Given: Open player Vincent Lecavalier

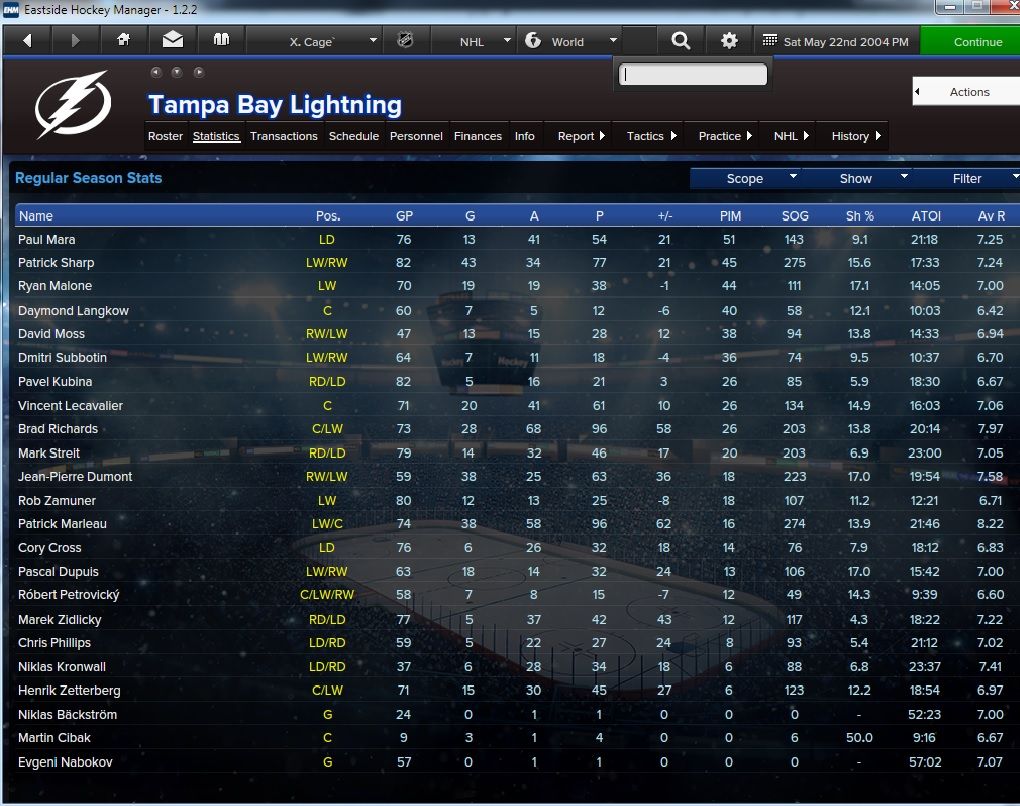Looking at the screenshot, I should tap(70, 405).
